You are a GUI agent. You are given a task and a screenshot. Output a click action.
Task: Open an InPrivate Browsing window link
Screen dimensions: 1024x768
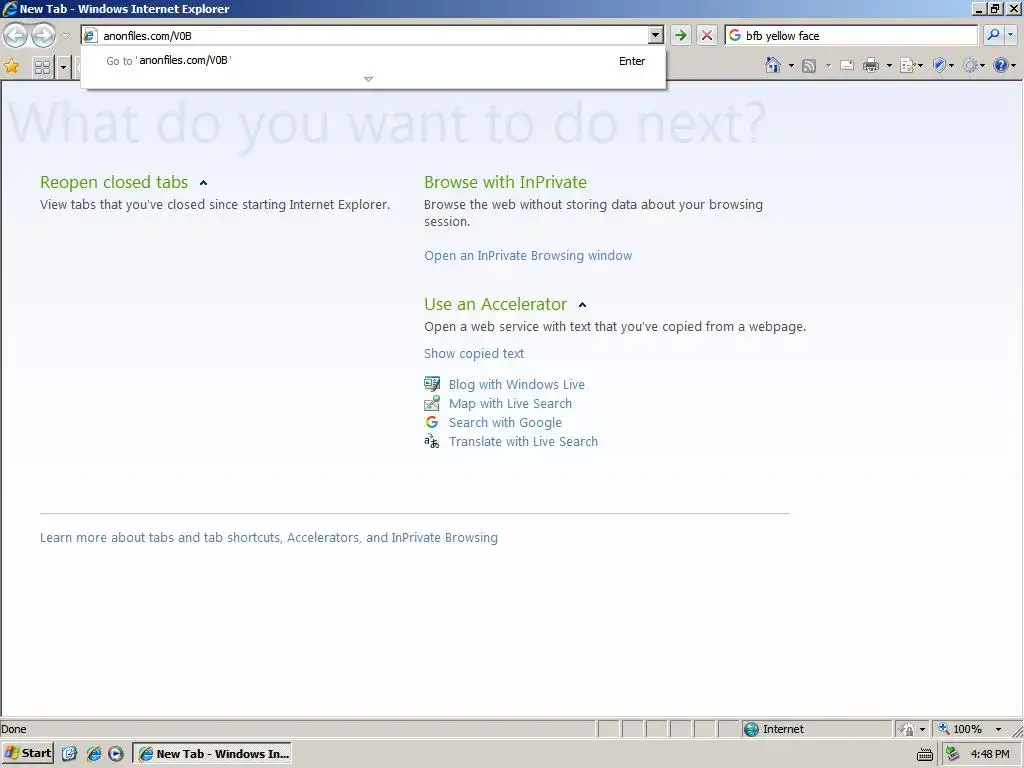pos(528,255)
